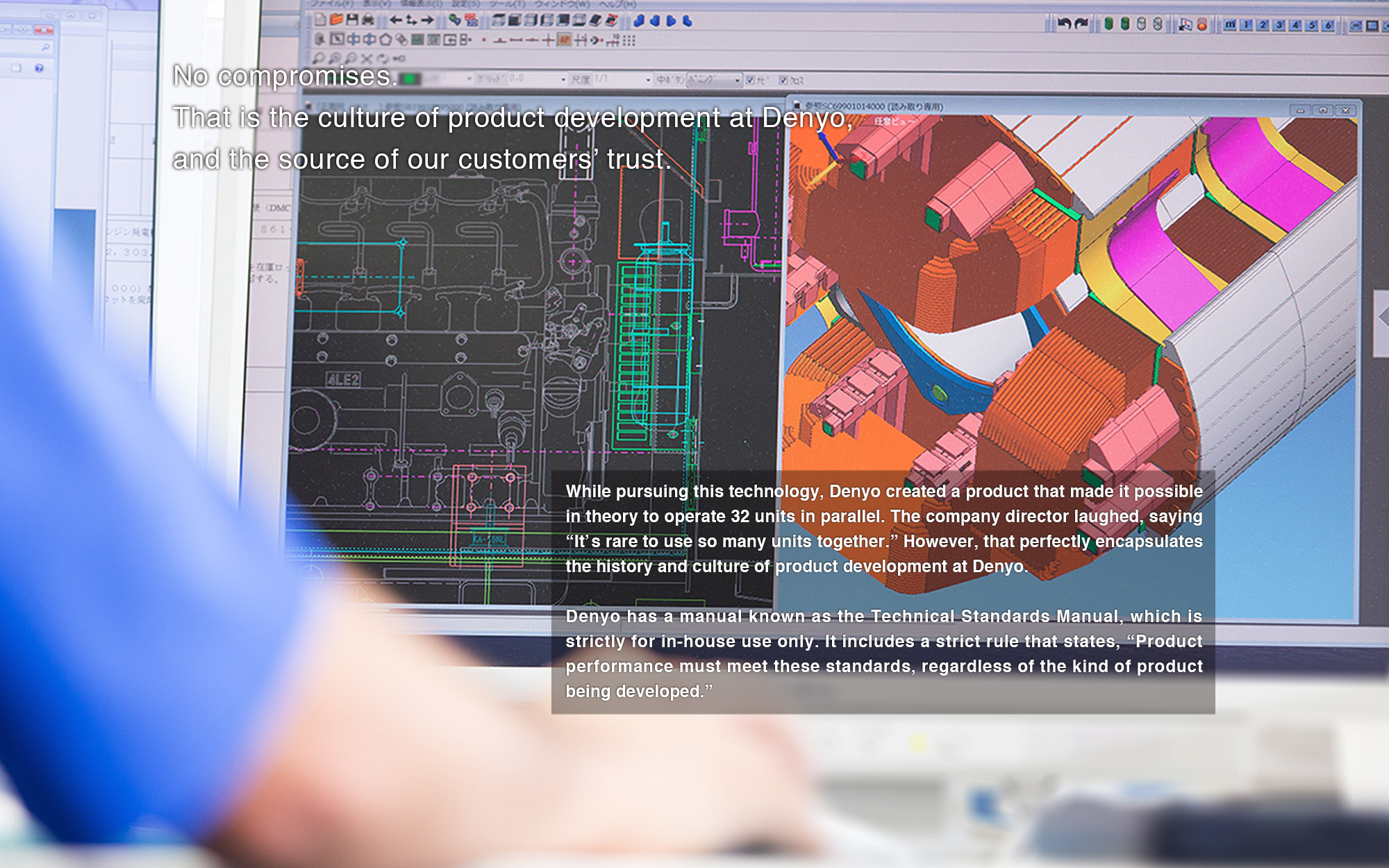Click the black book-shaped view icon

[x=595, y=21]
